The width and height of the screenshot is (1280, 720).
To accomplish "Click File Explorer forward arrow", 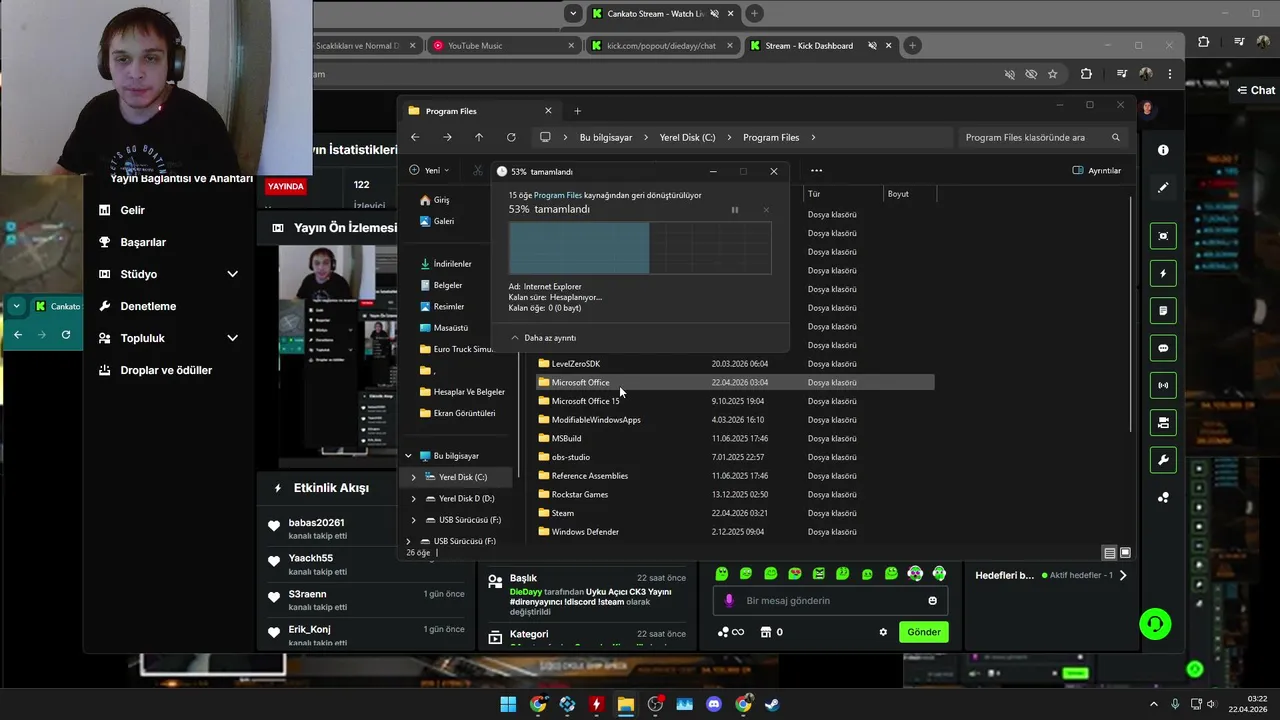I will pyautogui.click(x=447, y=137).
